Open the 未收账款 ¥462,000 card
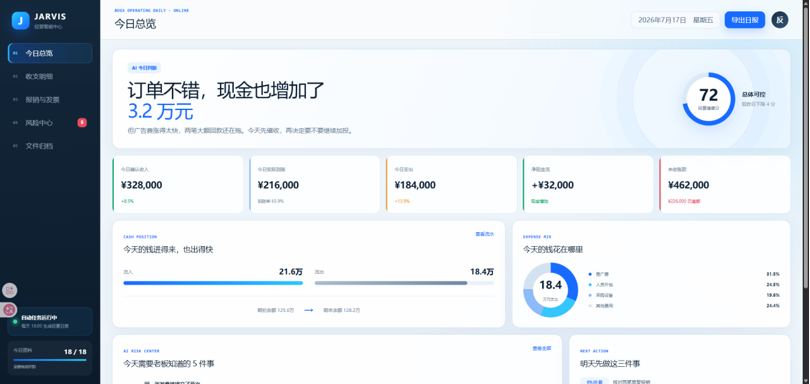Viewport: 810px width, 384px height. click(x=725, y=185)
